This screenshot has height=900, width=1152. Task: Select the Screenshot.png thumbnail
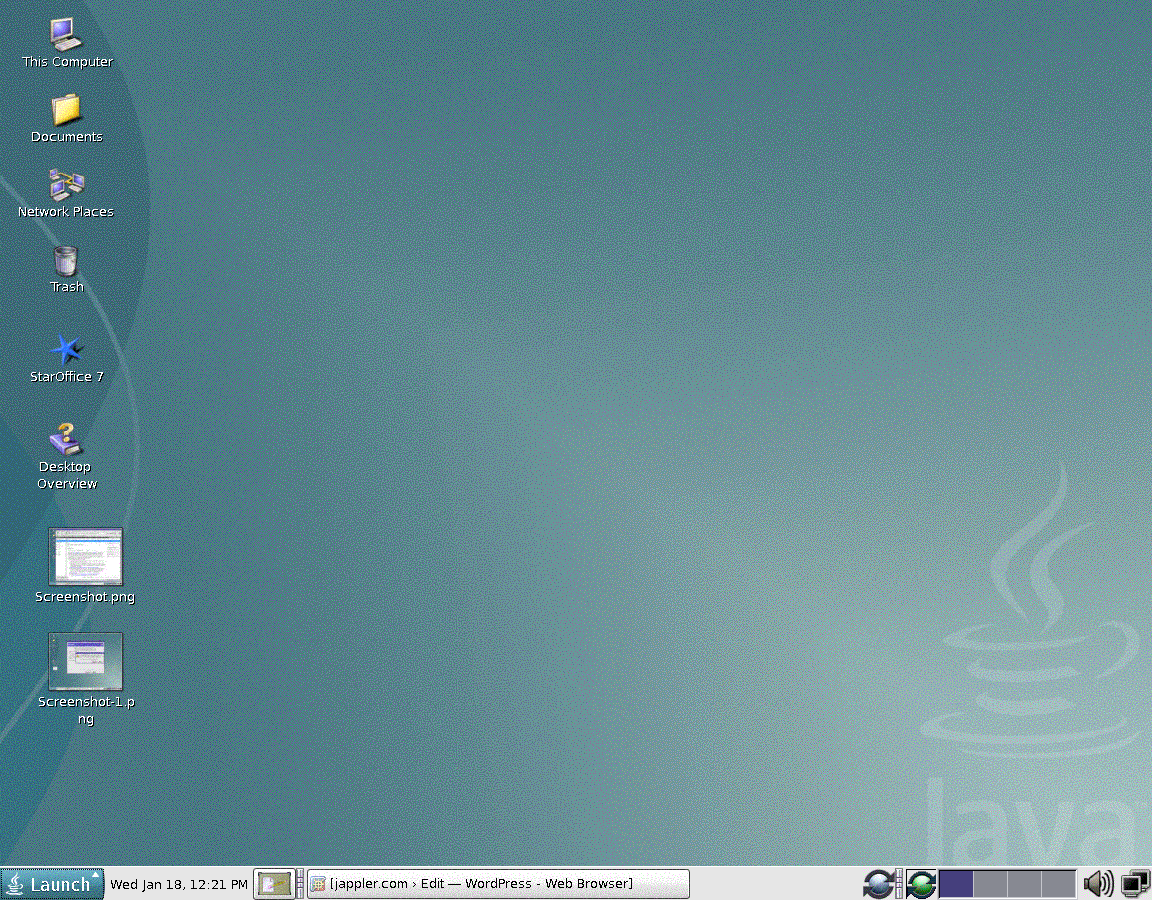(x=85, y=556)
